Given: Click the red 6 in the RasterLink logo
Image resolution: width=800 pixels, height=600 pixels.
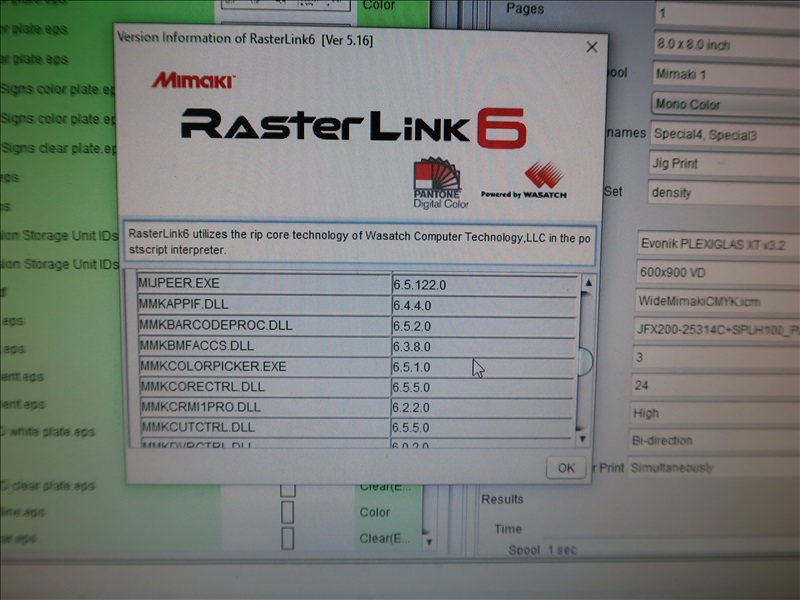Looking at the screenshot, I should coord(500,127).
